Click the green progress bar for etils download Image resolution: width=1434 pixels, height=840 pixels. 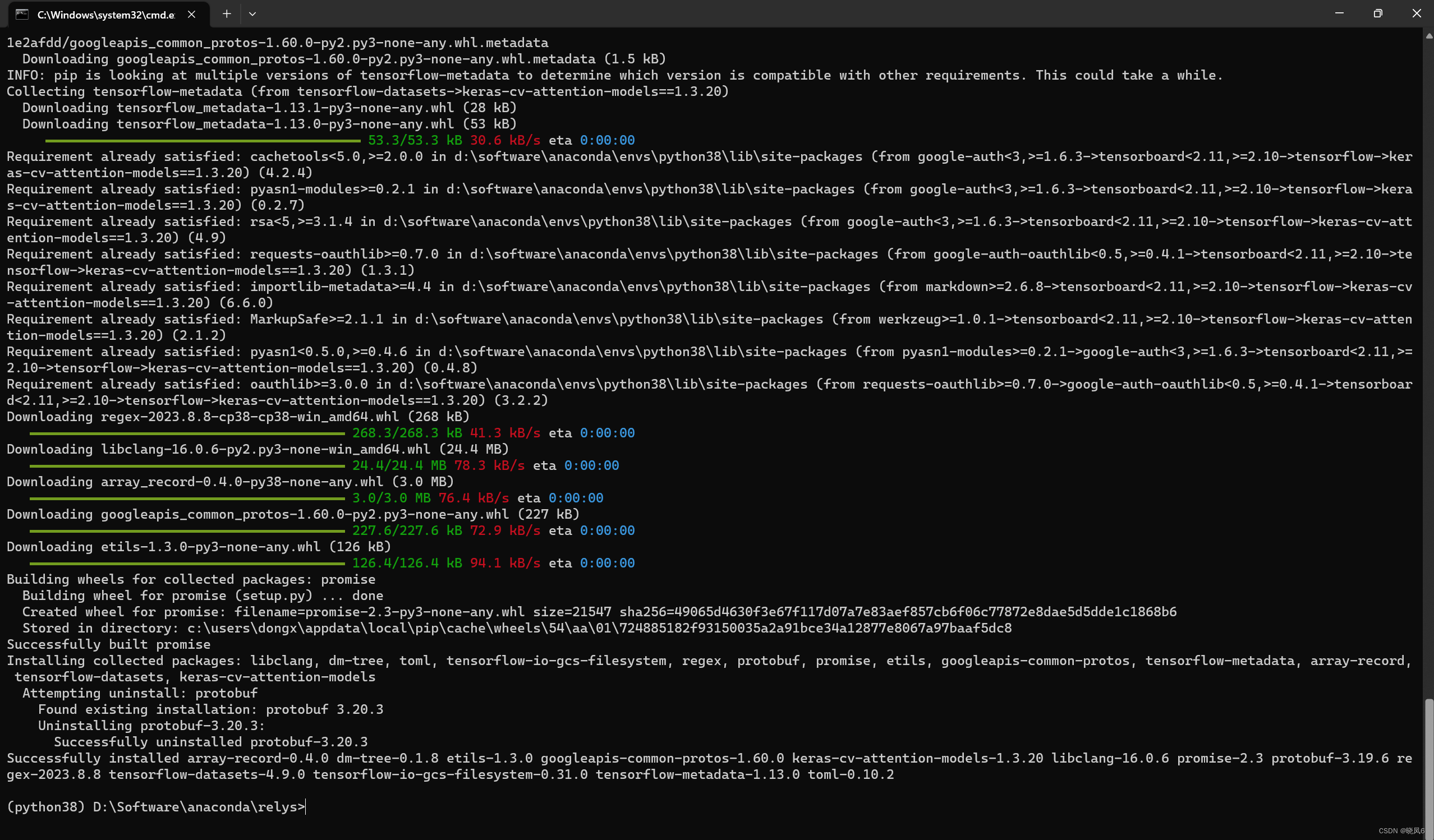[188, 562]
